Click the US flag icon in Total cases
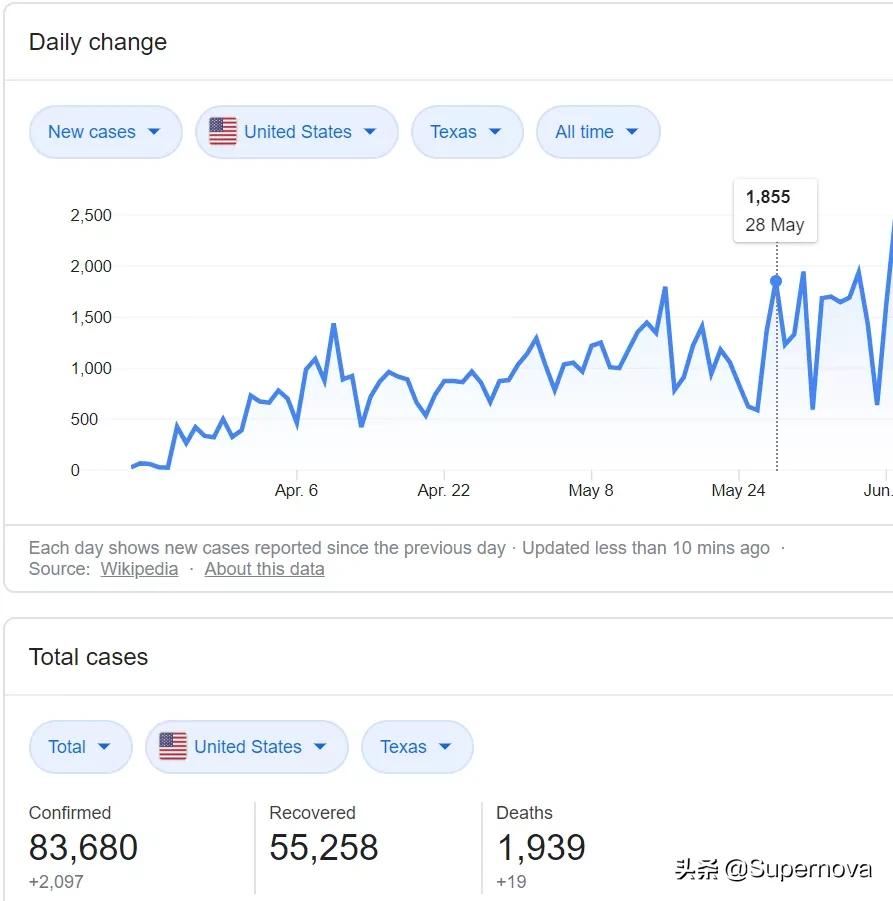The width and height of the screenshot is (893, 901). point(173,747)
